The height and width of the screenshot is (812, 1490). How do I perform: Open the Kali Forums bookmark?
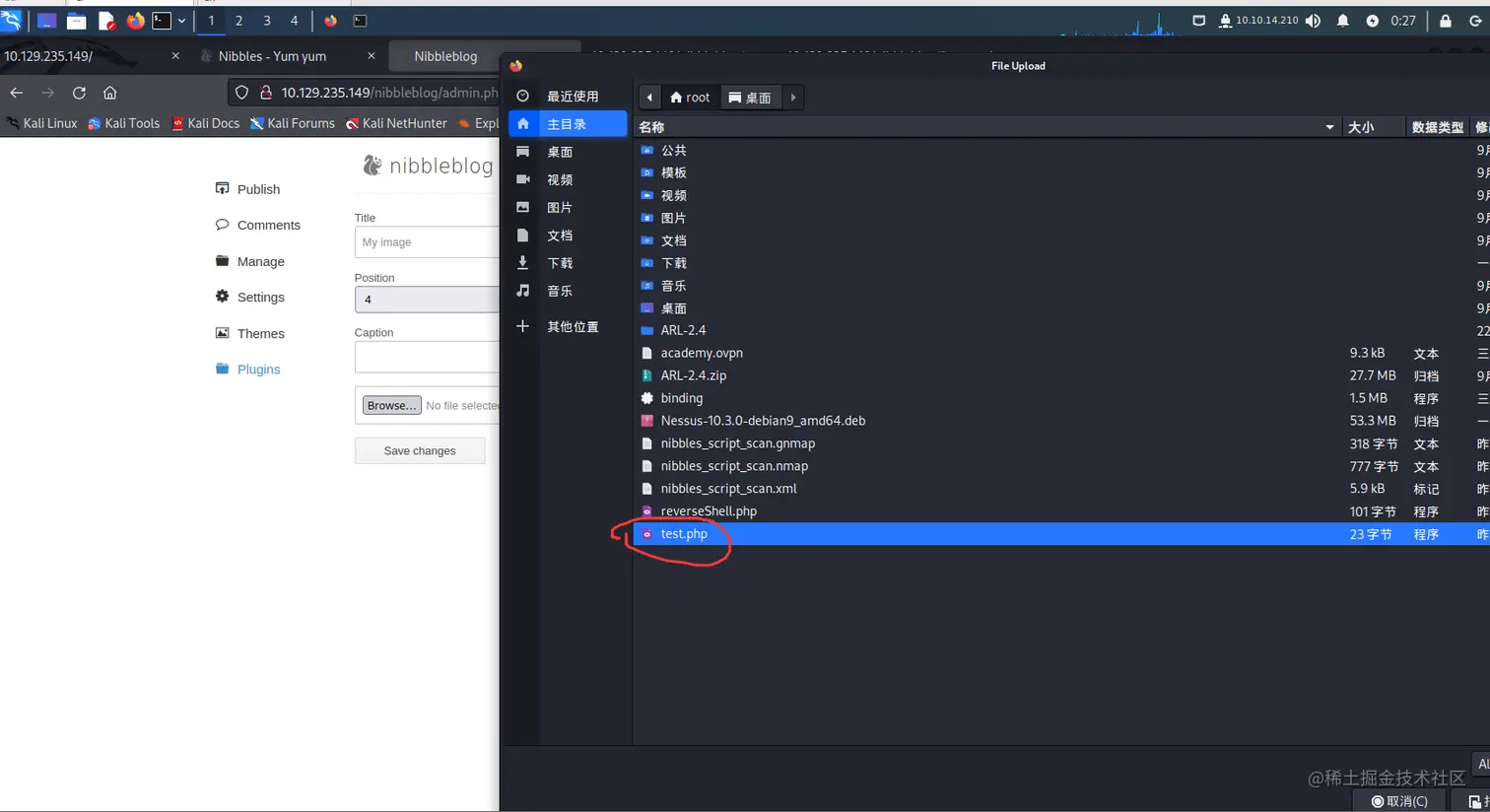click(293, 123)
